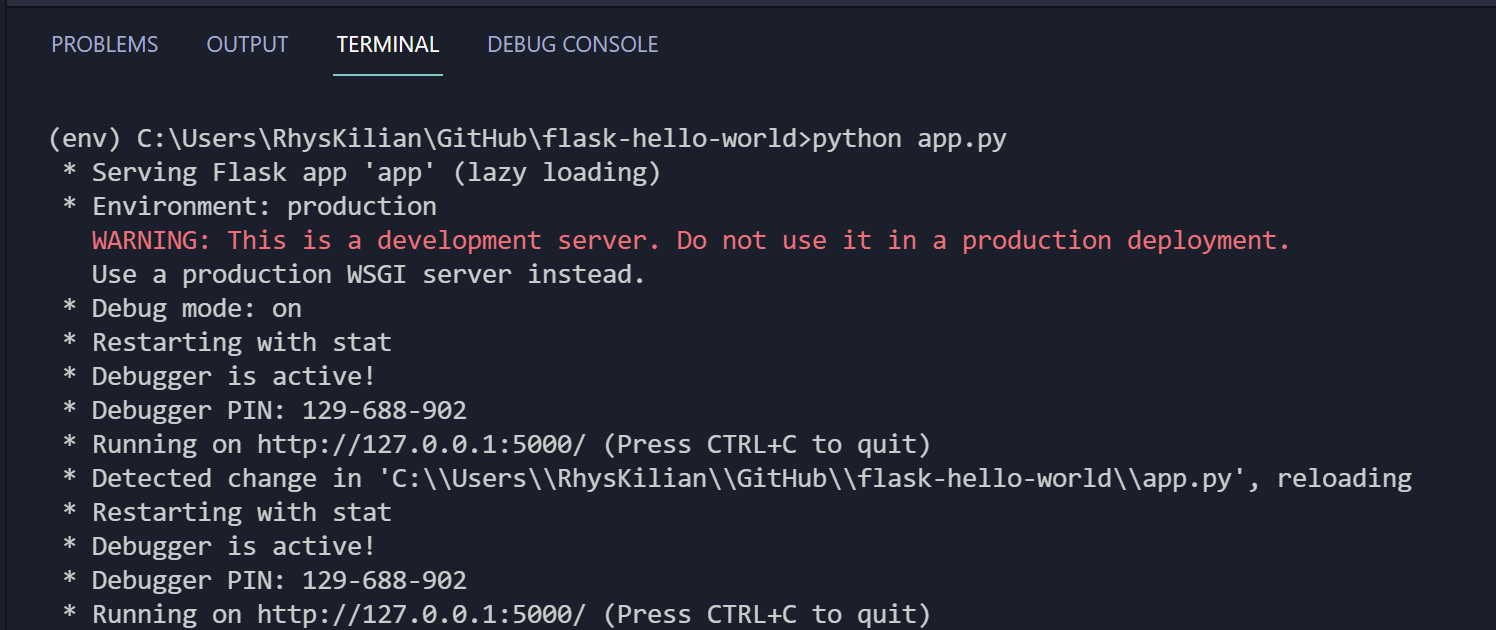
Task: Open the bottom-most http://127.0.0.1:5000/ link
Action: (429, 614)
